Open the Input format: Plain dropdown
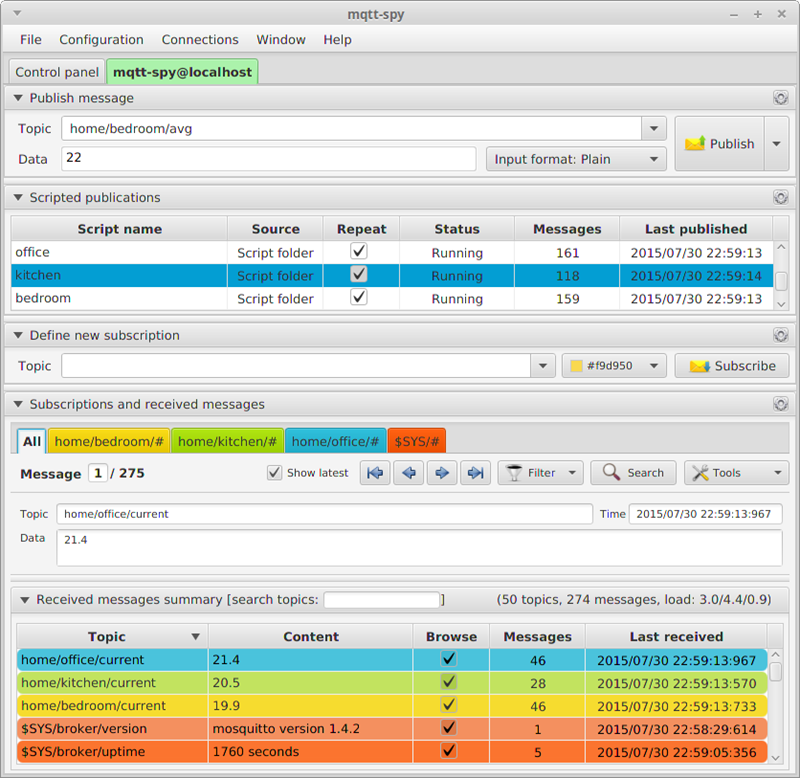 pos(576,159)
